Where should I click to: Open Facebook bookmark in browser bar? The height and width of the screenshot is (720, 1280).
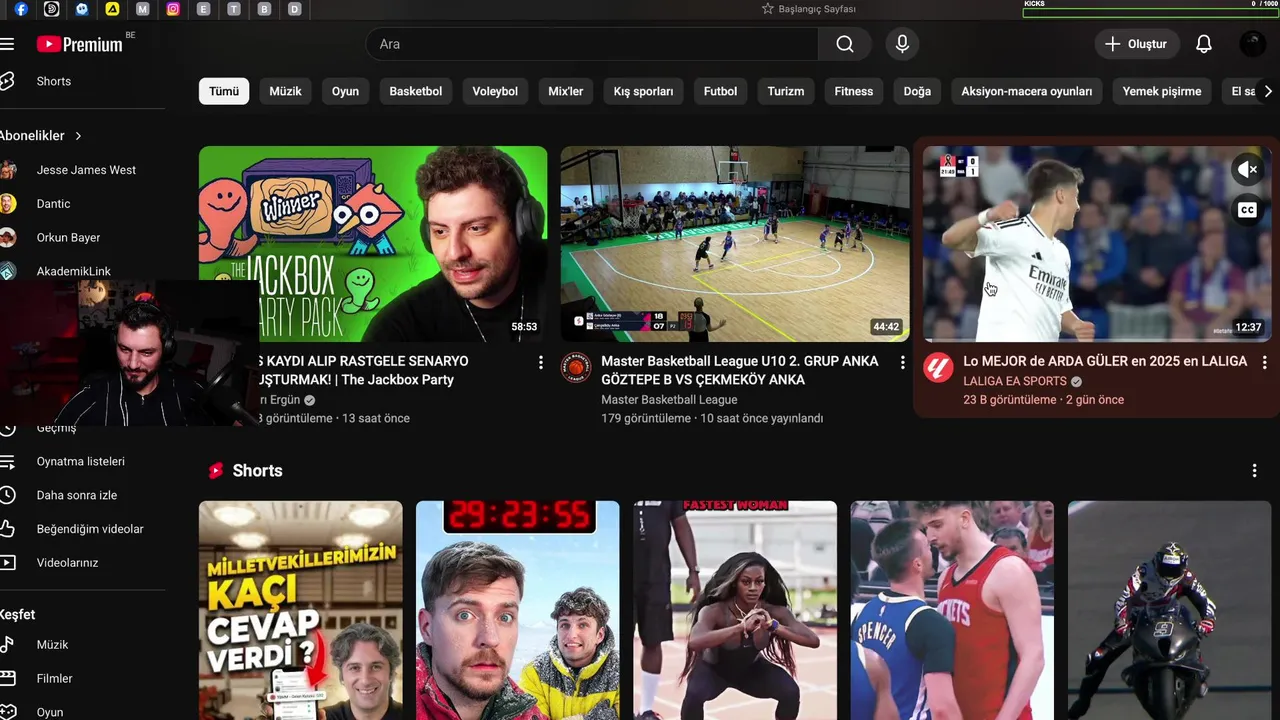(x=21, y=9)
